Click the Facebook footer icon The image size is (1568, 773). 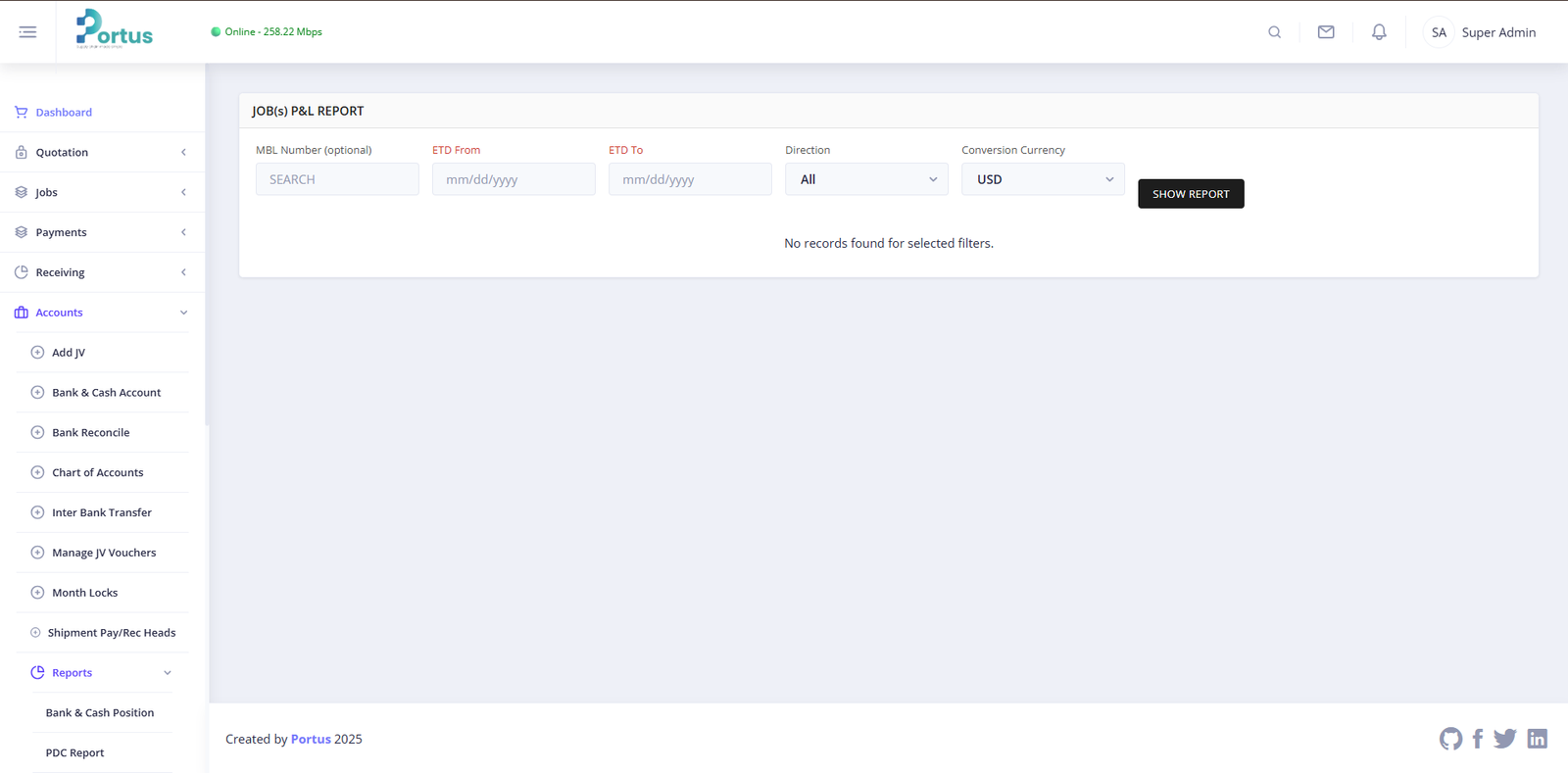(x=1478, y=739)
